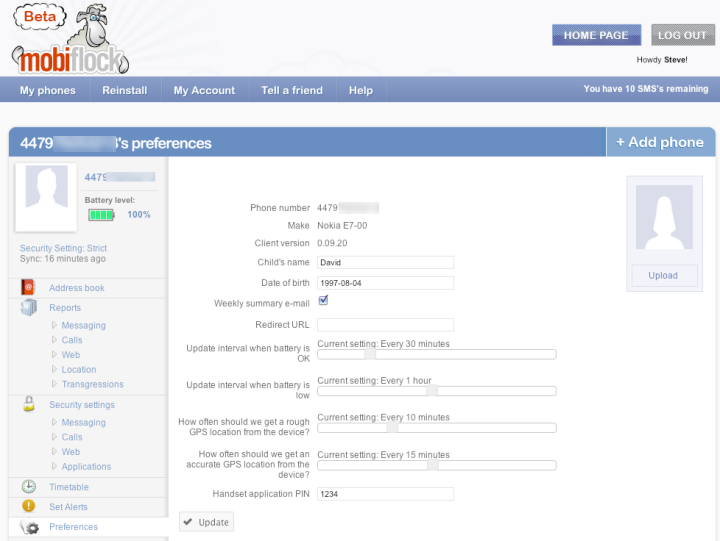Click Security Setting: Strict link
Screen dimensions: 720x541
[63, 248]
